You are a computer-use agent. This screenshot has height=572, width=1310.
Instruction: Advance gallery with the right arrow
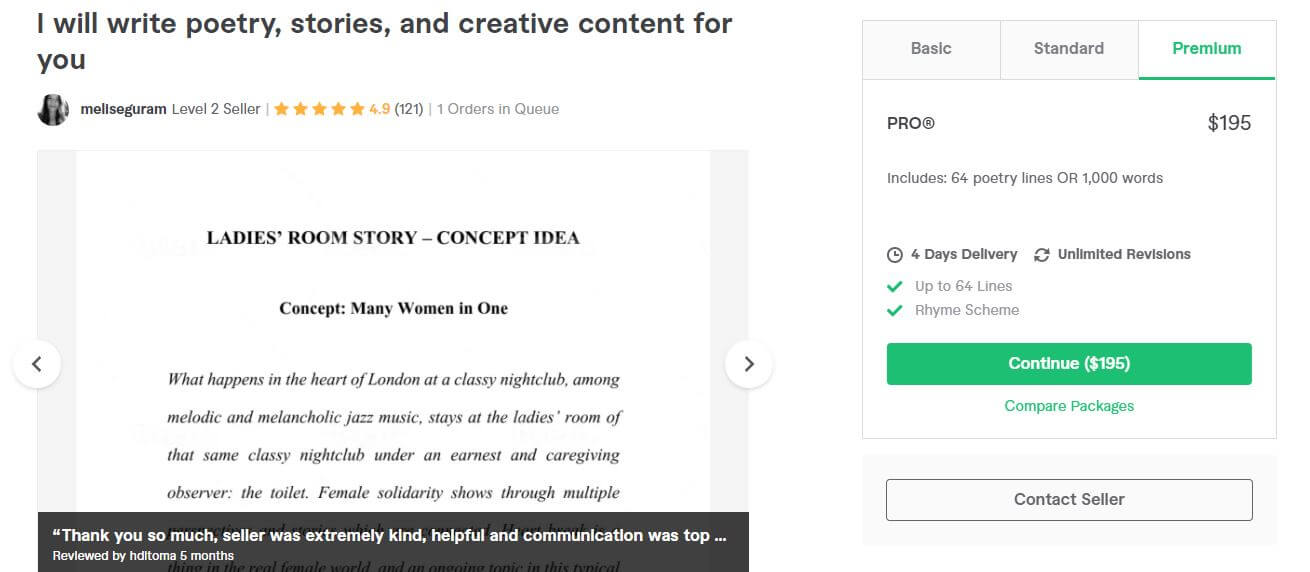pyautogui.click(x=749, y=364)
